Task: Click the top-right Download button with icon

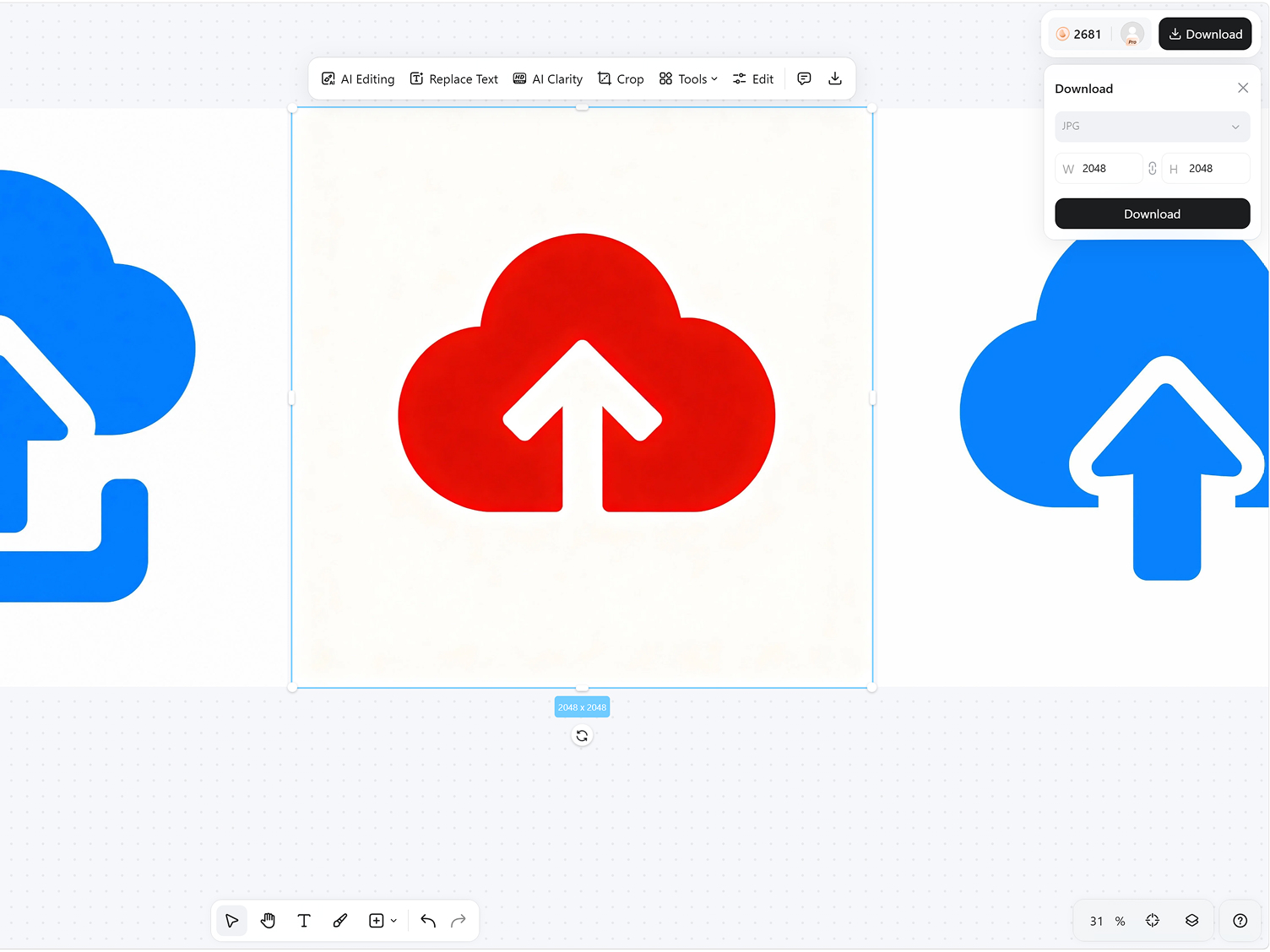Action: tap(1205, 34)
